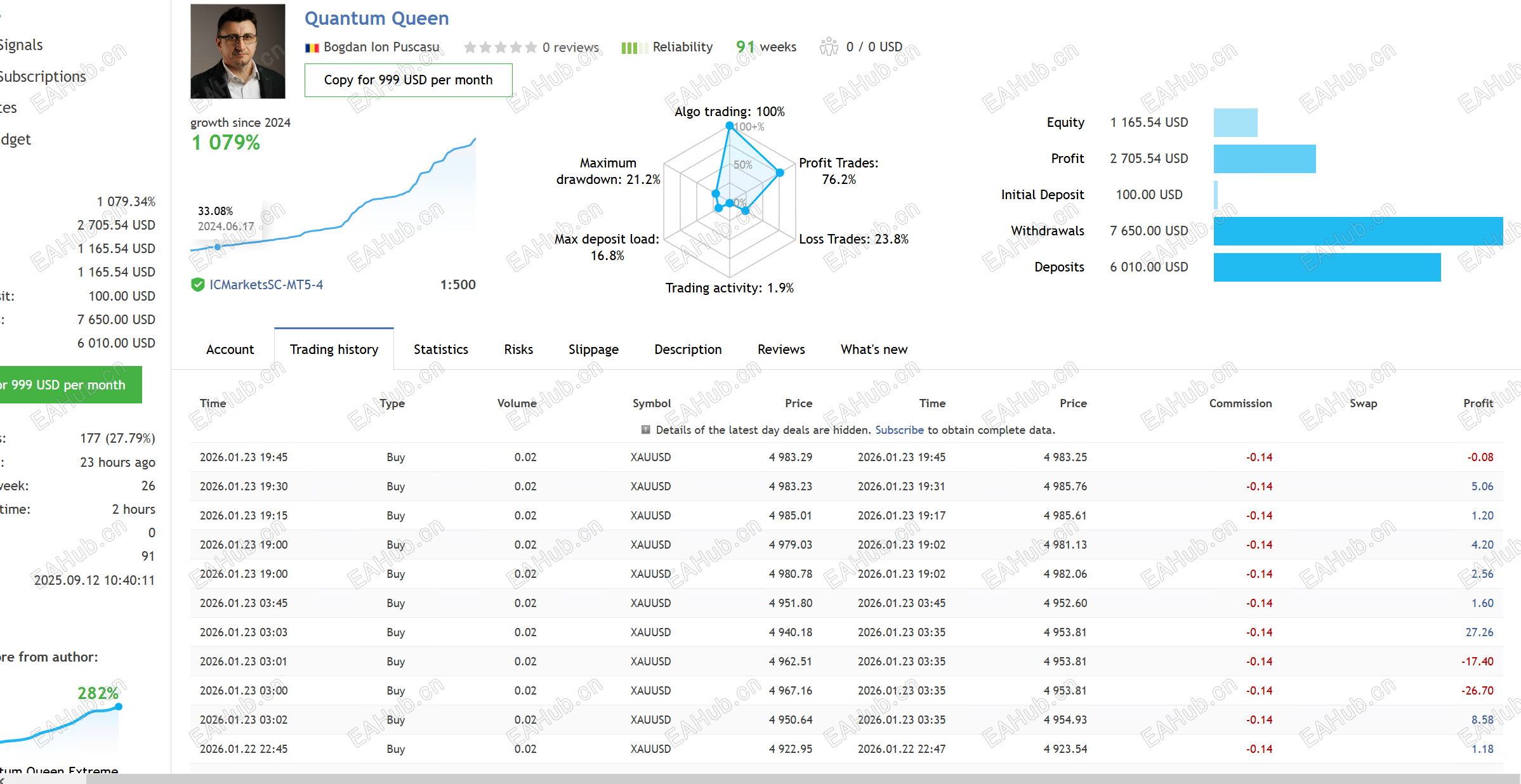Open the ICMarketsSC-MT5-4 broker link
Viewport: 1521px width, 784px height.
pos(266,285)
